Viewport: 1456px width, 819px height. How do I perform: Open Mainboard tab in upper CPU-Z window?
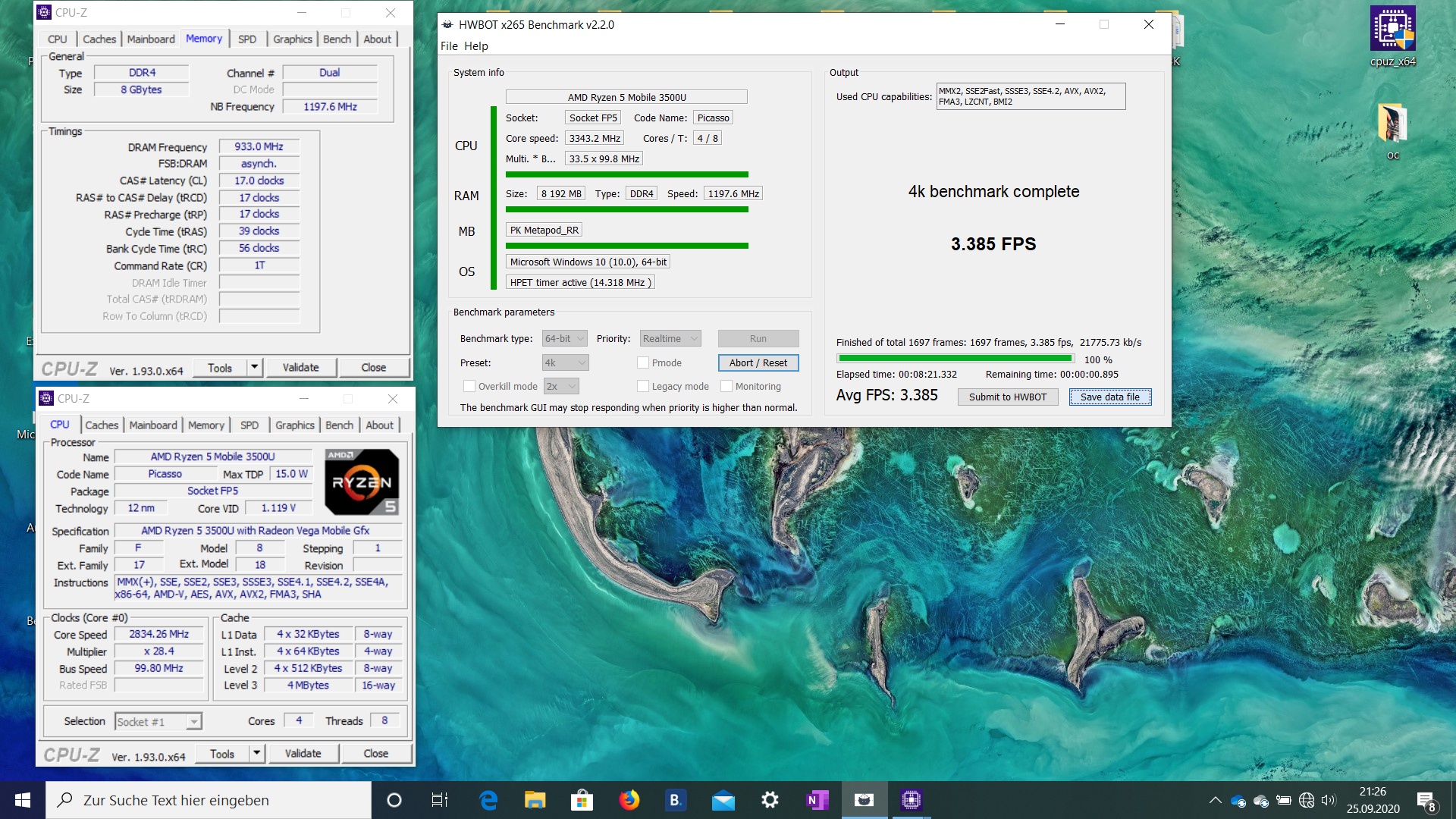[151, 39]
